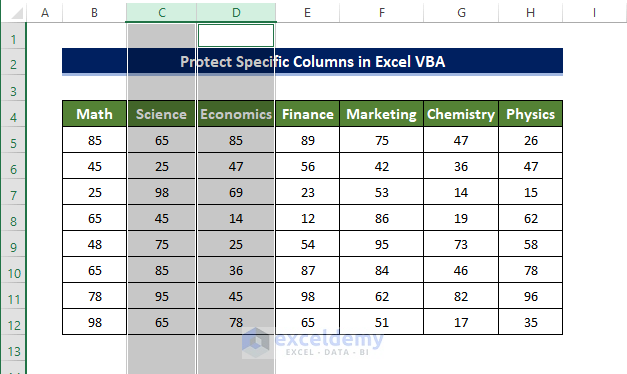
Task: Click the exceldemy watermark logo
Action: 313,342
